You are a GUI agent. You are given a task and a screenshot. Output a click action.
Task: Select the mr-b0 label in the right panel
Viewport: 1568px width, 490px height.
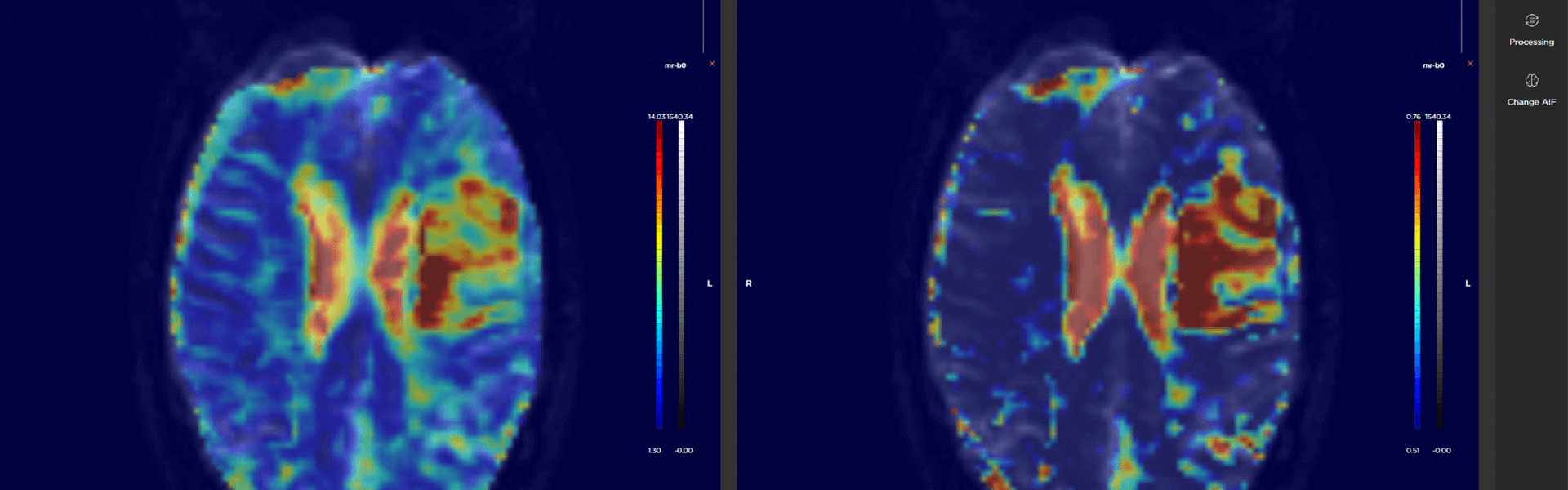point(1433,65)
